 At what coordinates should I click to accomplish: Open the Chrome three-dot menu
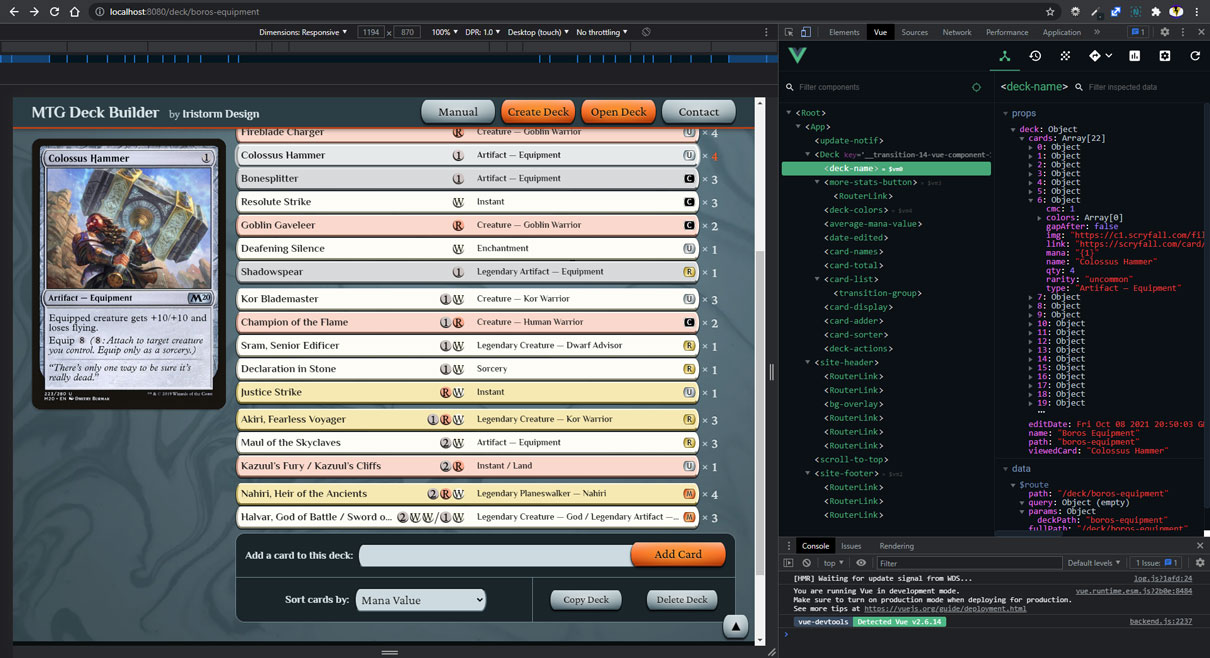(1197, 12)
